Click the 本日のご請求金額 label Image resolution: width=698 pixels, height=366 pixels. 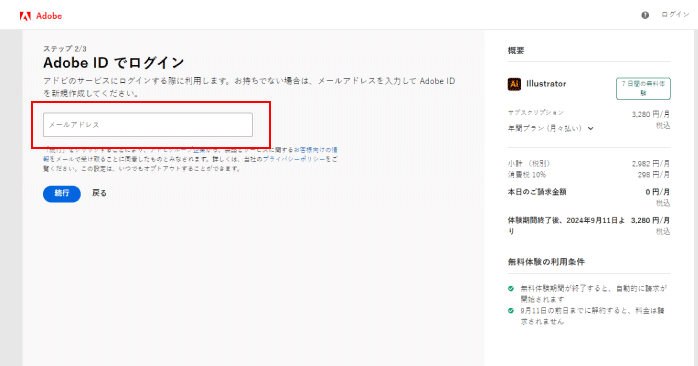coord(537,192)
